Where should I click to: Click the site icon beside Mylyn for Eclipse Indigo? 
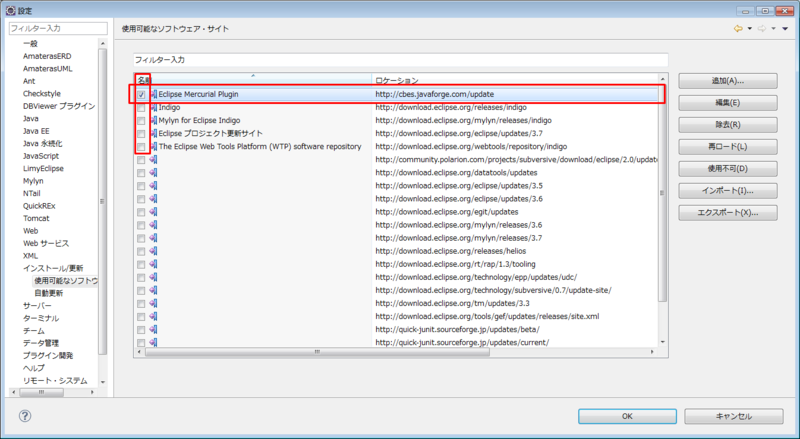click(153, 120)
